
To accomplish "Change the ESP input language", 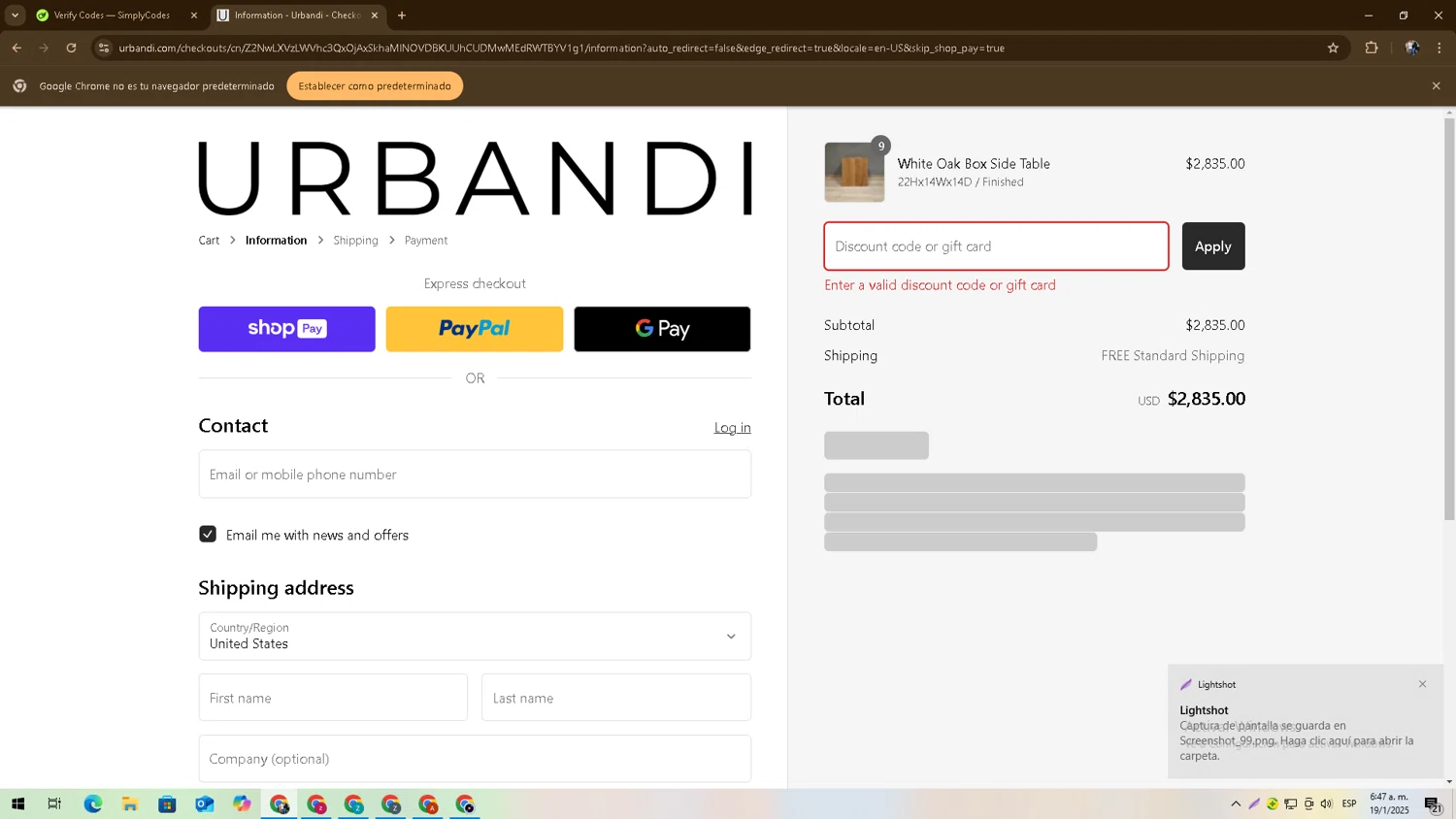I will coord(1349,804).
